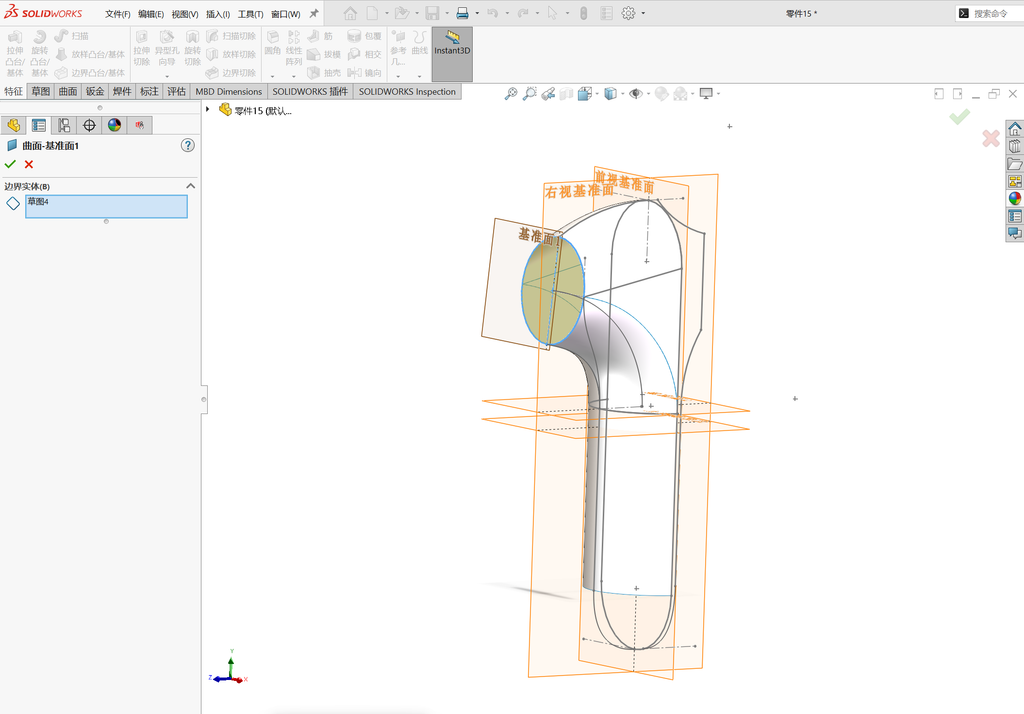This screenshot has width=1024, height=714.
Task: Open the DimXpertManager crosshair tab
Action: pyautogui.click(x=89, y=125)
